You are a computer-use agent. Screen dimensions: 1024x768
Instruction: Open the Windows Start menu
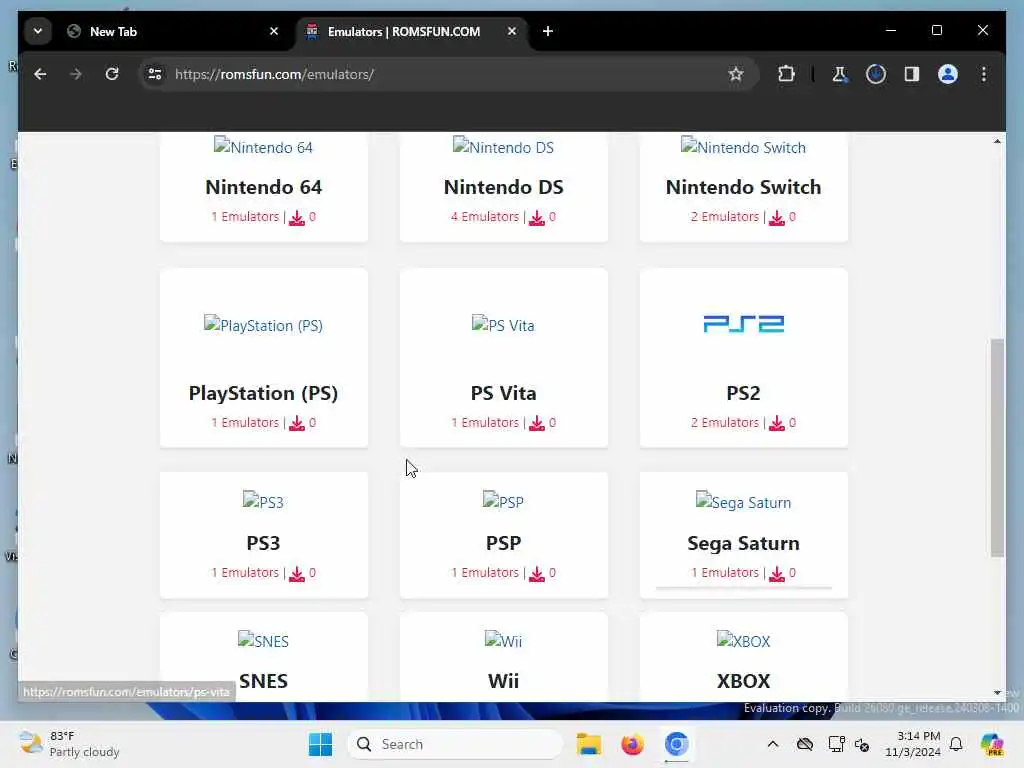(320, 744)
